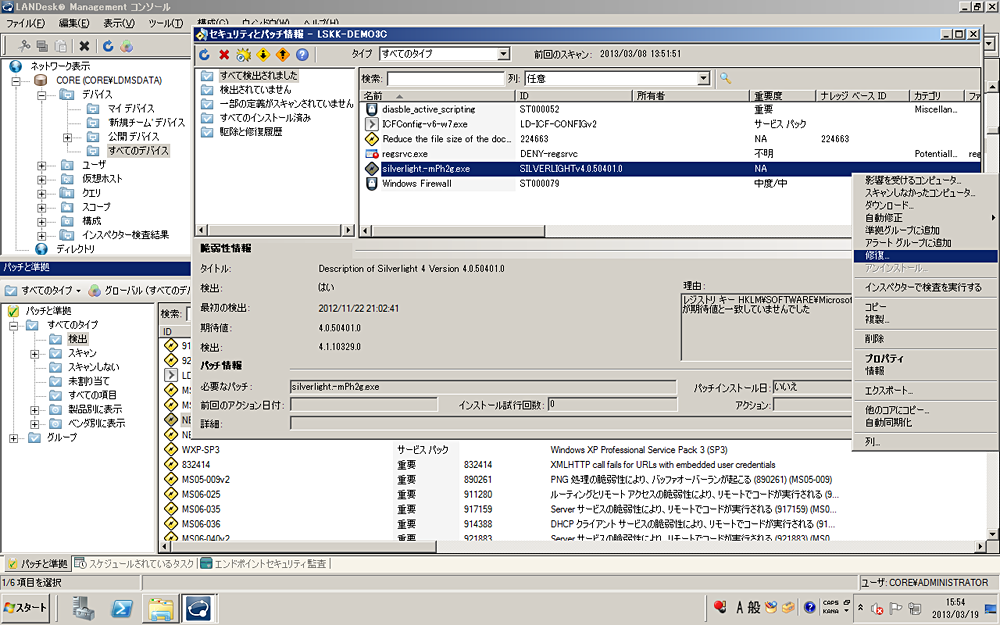This screenshot has height=625, width=1000.
Task: Click the database icon beside CORE (CORE¥LDMSDATA)
Action: point(41,80)
